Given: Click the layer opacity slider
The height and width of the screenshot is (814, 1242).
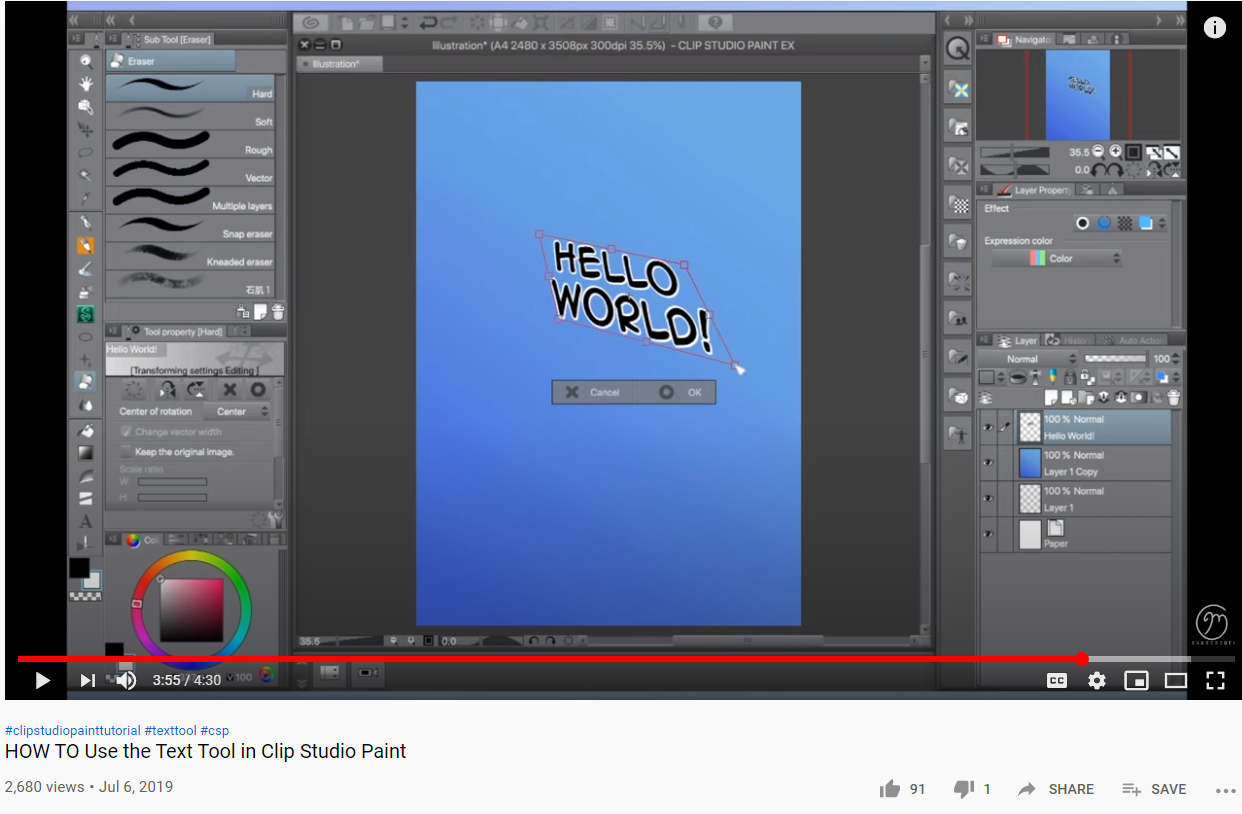Looking at the screenshot, I should pyautogui.click(x=1115, y=358).
